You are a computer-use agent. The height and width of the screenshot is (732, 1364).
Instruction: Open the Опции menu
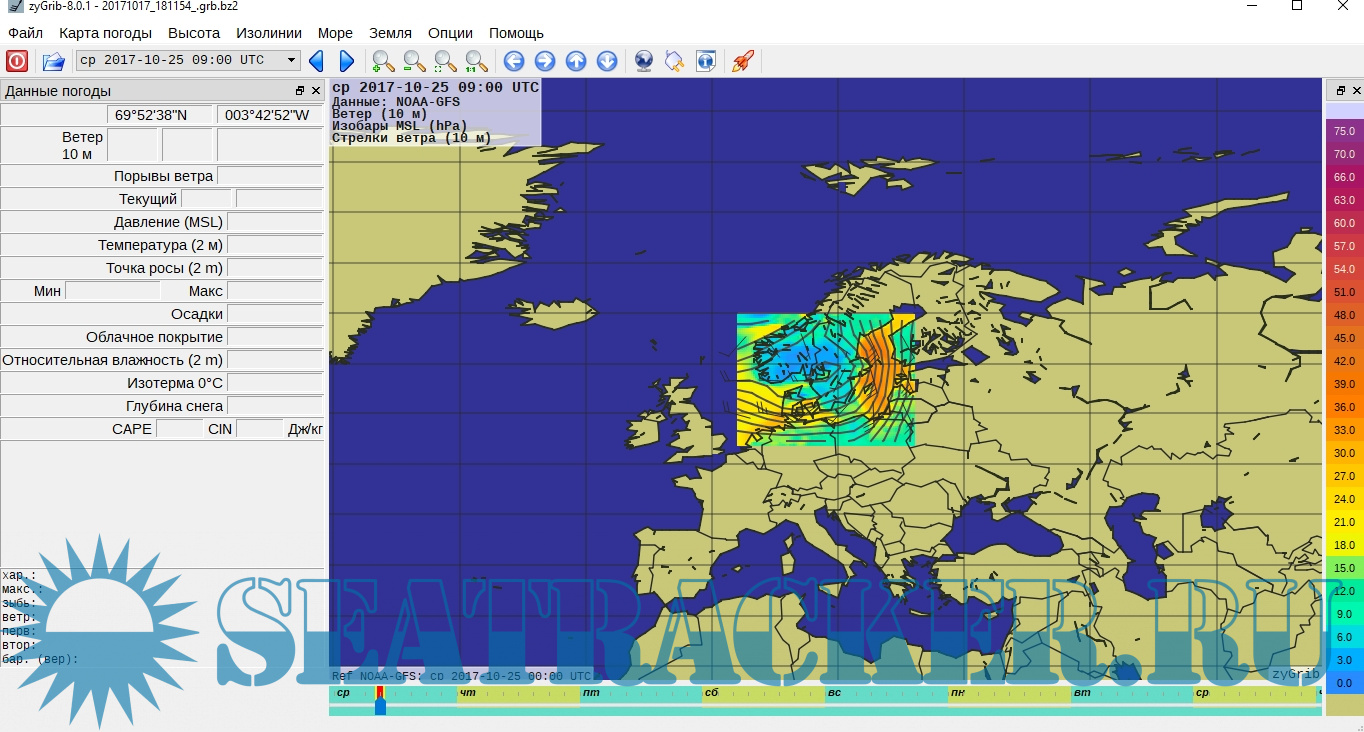point(450,33)
